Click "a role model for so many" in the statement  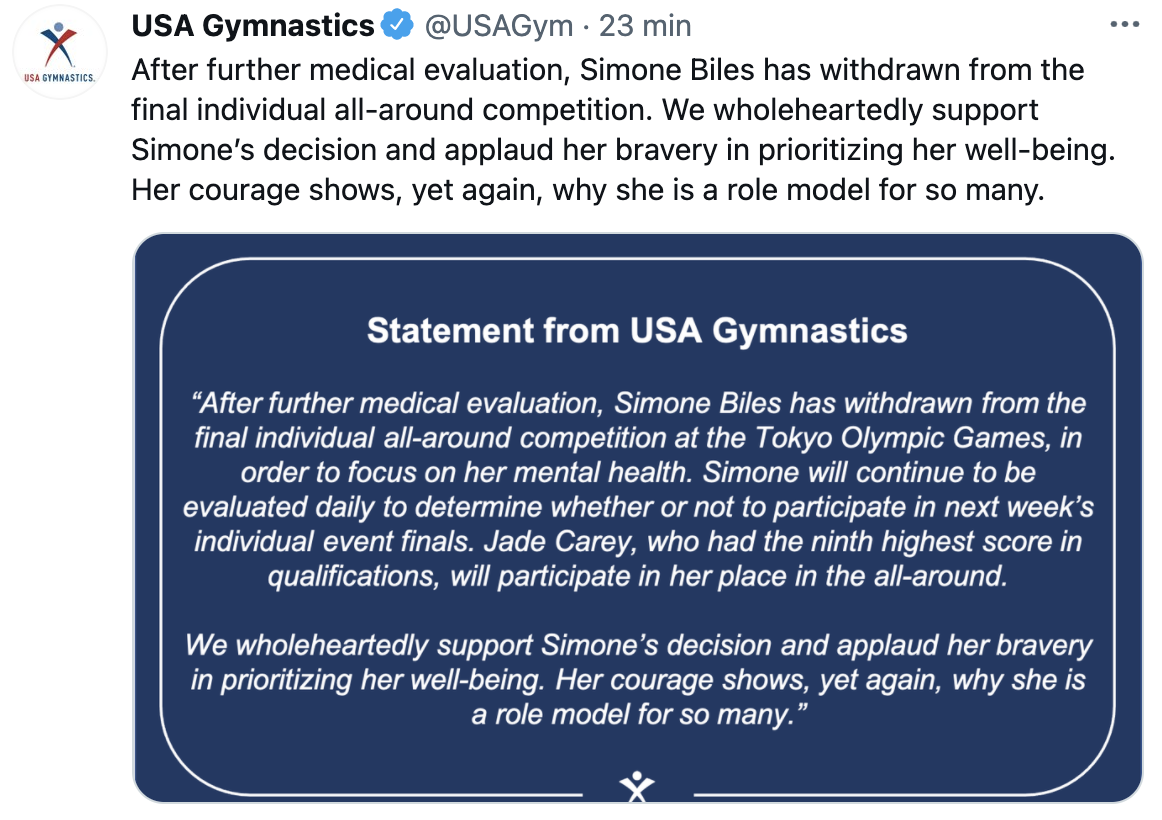click(630, 715)
